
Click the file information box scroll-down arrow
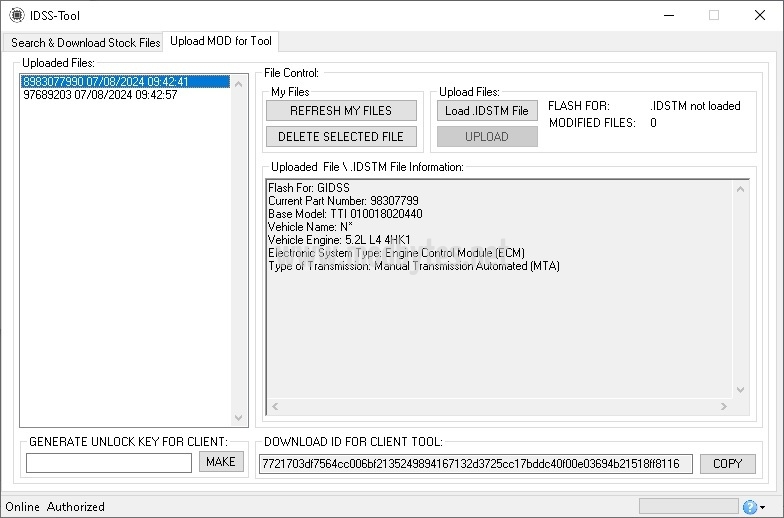[741, 390]
